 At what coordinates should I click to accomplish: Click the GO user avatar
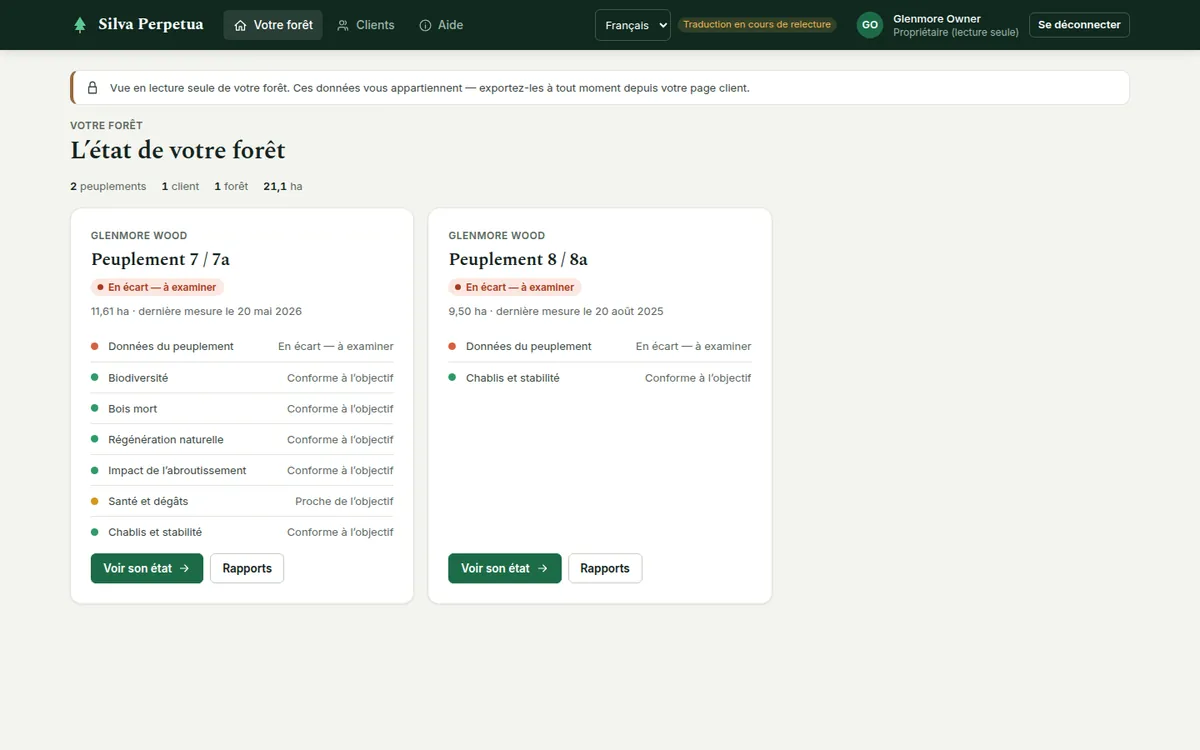pyautogui.click(x=870, y=25)
